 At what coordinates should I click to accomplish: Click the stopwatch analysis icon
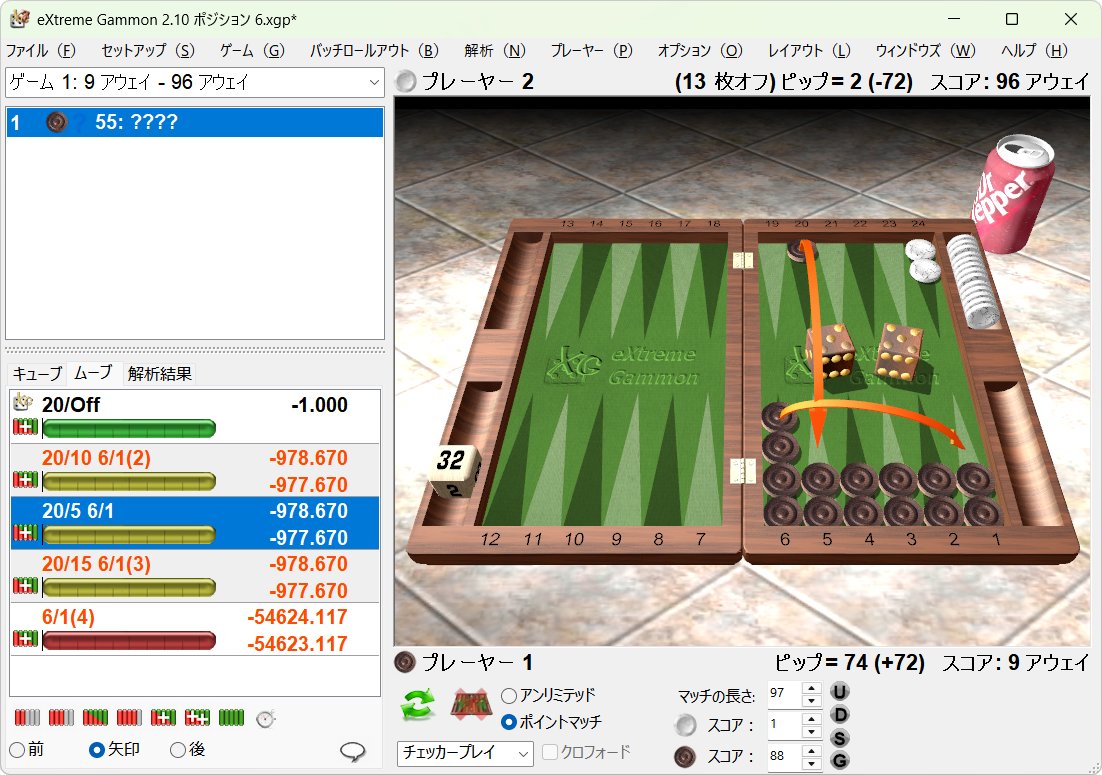(266, 718)
